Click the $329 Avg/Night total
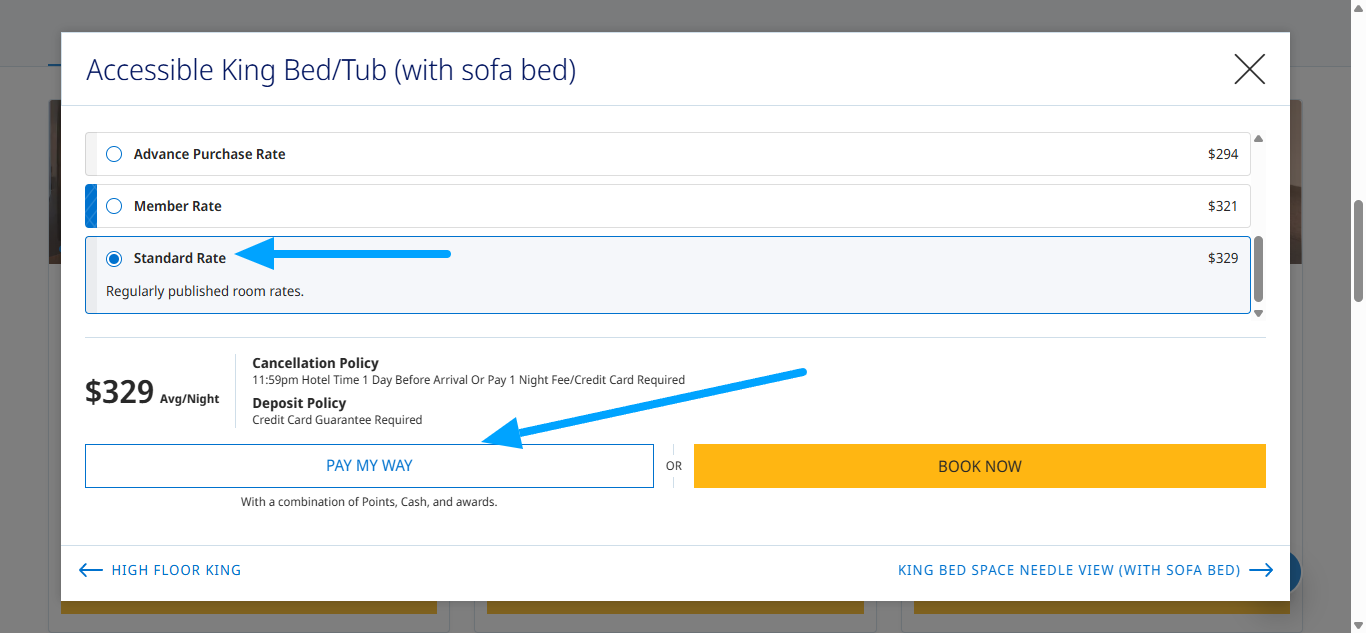 [x=152, y=392]
